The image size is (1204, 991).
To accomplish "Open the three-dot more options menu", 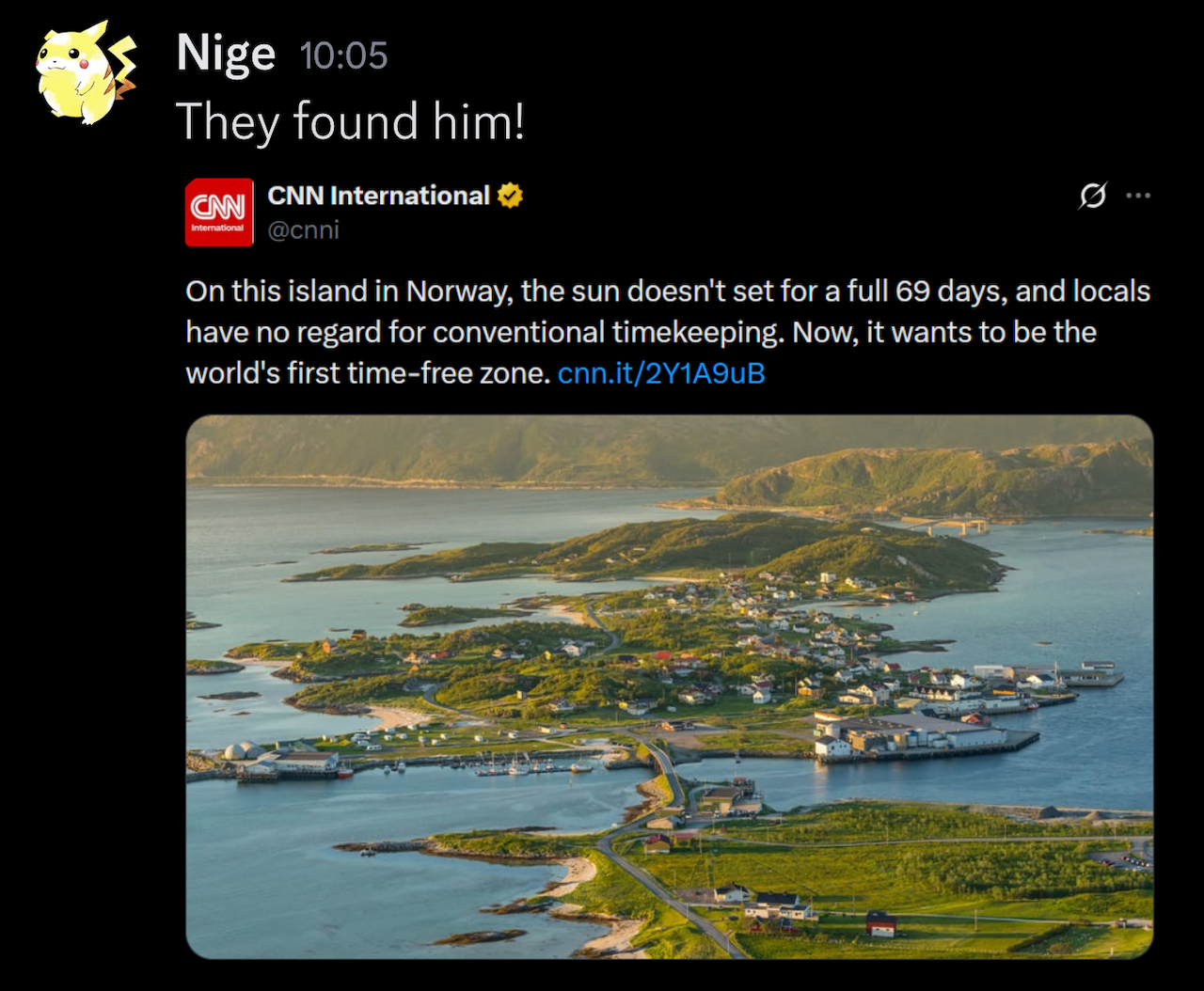I will click(x=1138, y=196).
